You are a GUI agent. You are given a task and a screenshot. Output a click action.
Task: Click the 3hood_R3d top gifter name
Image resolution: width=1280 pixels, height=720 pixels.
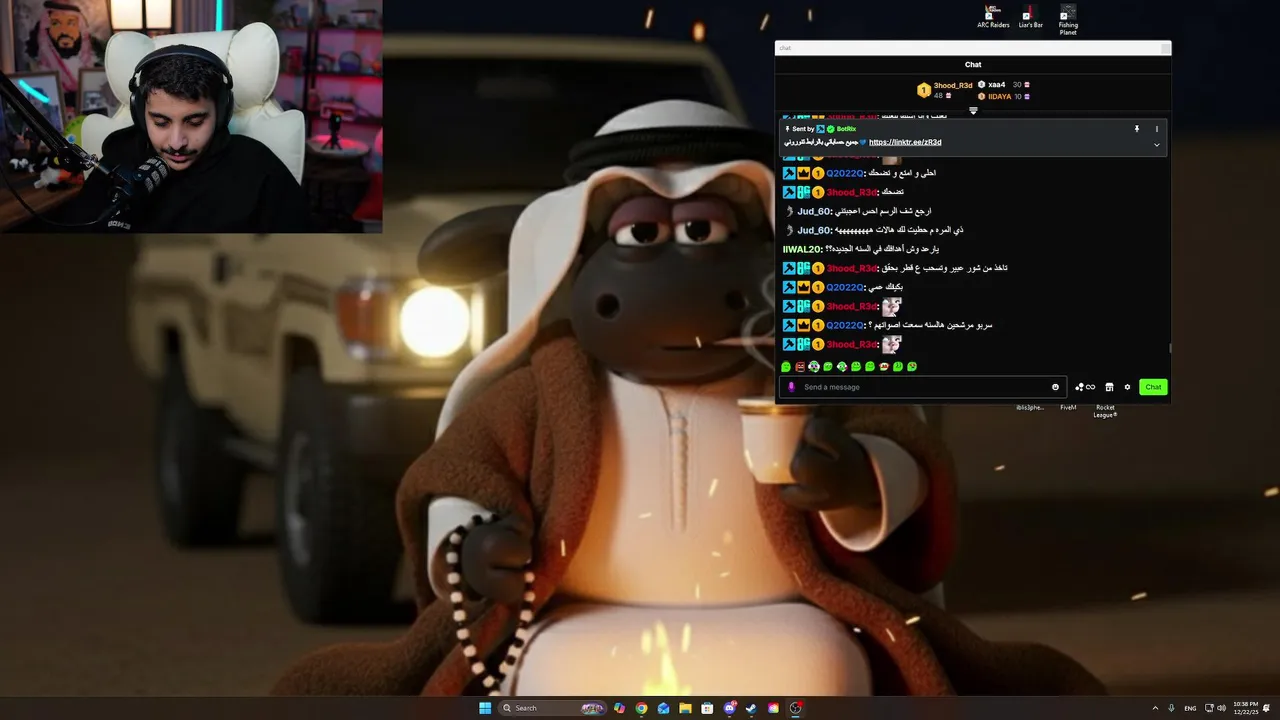point(953,85)
